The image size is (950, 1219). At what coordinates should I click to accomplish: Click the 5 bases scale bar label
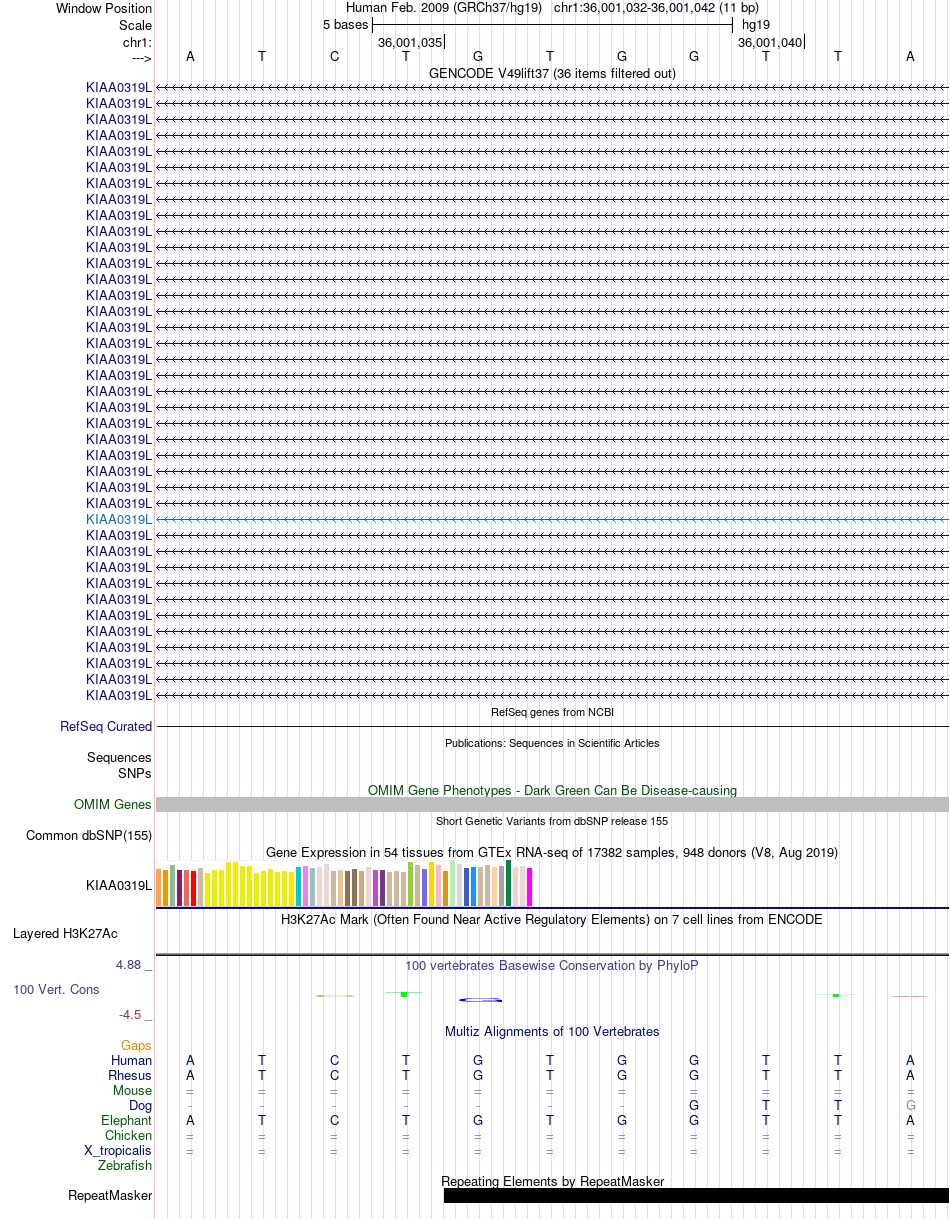(345, 25)
